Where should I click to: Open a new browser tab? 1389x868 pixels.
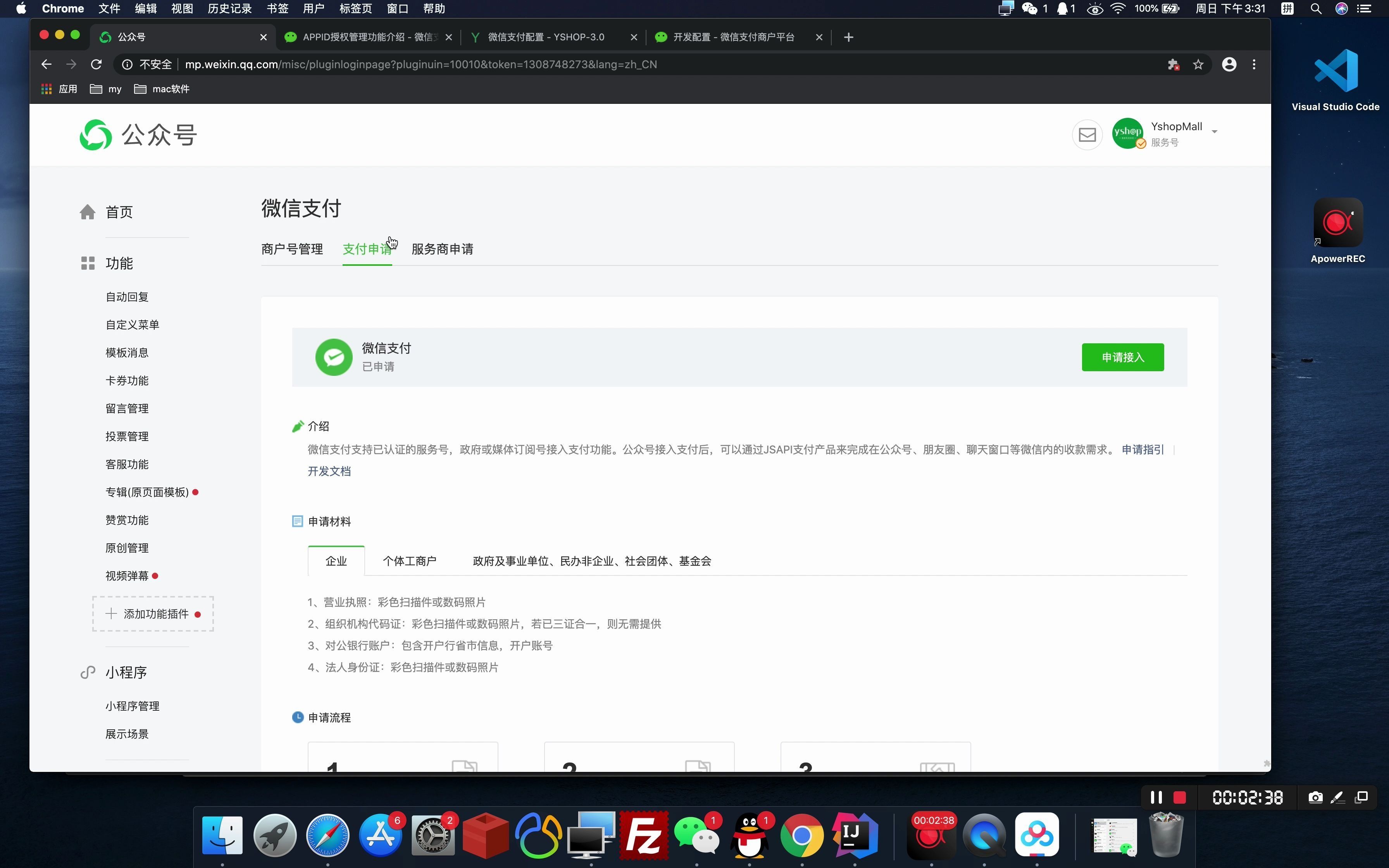pos(848,37)
